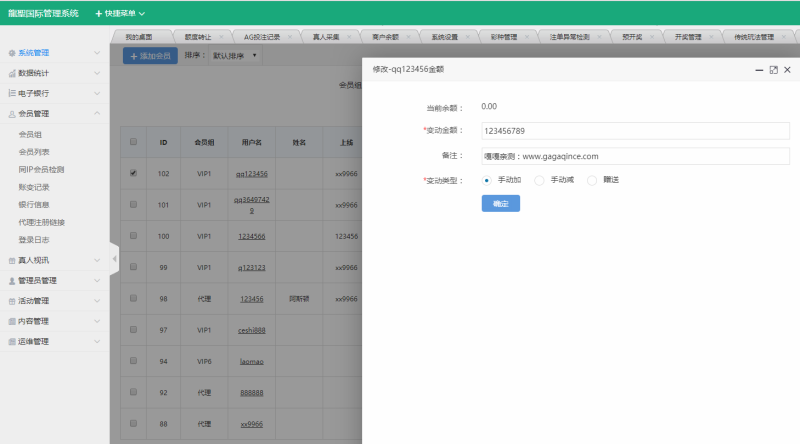Open 账变记录 in the sidebar
Image resolution: width=800 pixels, height=444 pixels.
(x=34, y=187)
